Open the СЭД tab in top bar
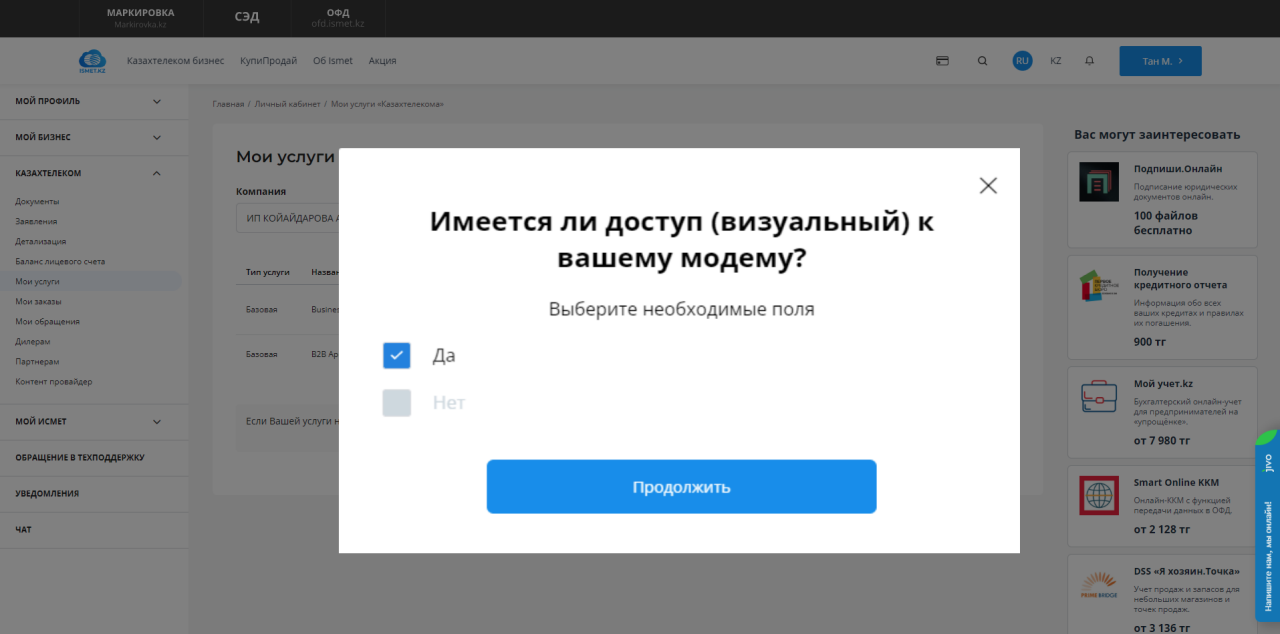The width and height of the screenshot is (1280, 634). [x=247, y=18]
